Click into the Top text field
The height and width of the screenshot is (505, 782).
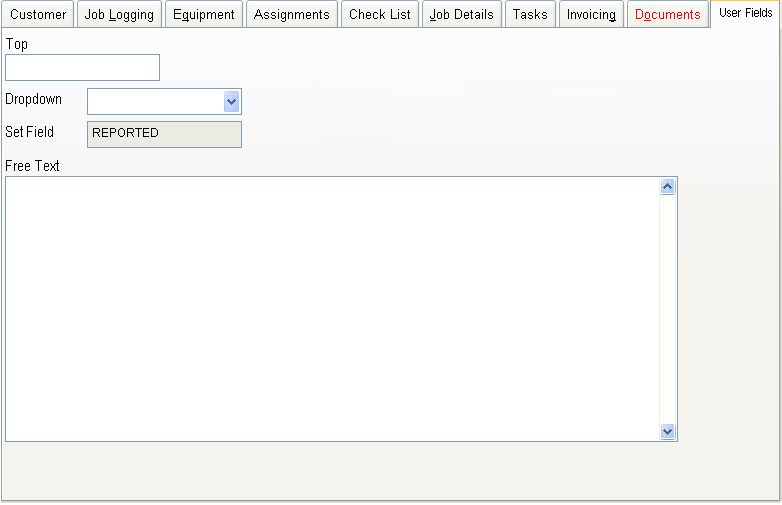[82, 67]
